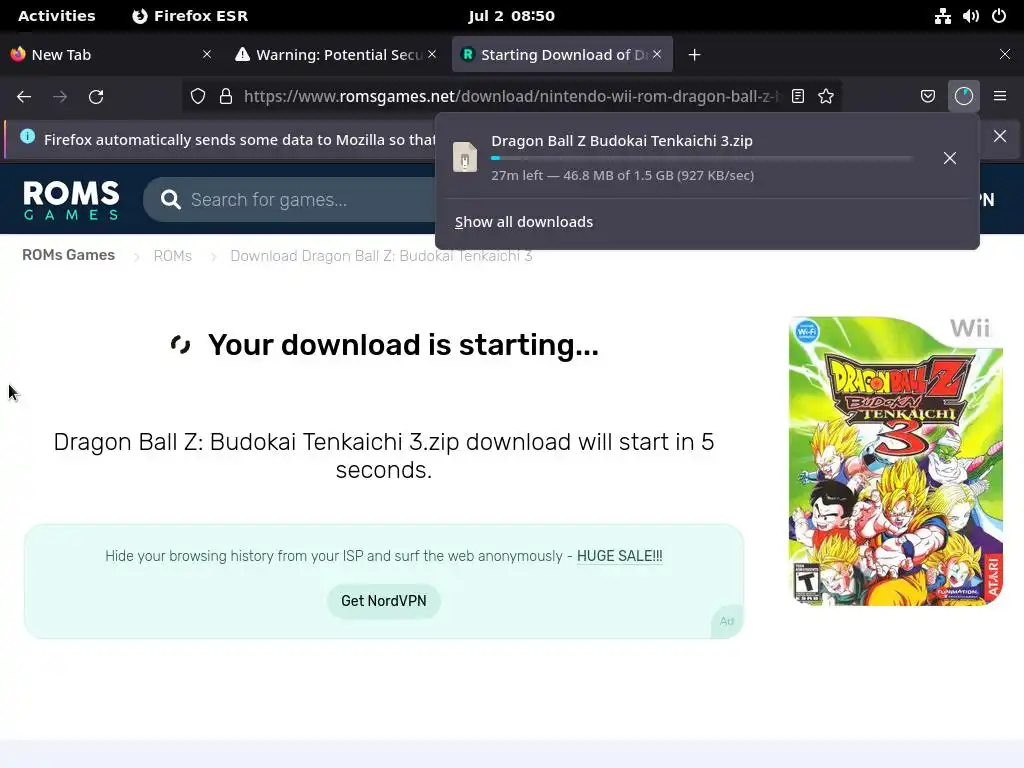
Task: Switch to the New Tab tab
Action: pos(111,55)
